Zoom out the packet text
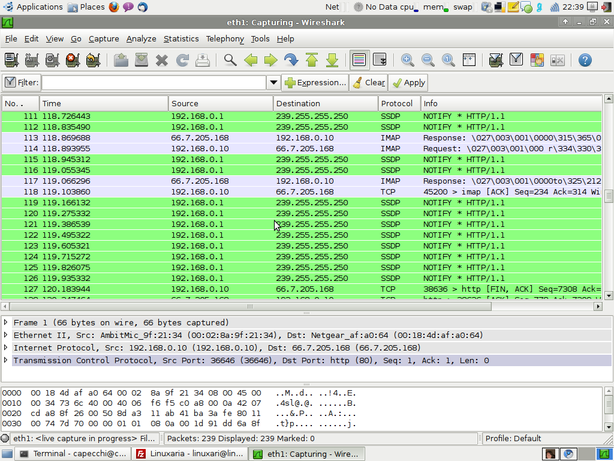Screen dimensions: 614x461 pyautogui.click(x=428, y=60)
